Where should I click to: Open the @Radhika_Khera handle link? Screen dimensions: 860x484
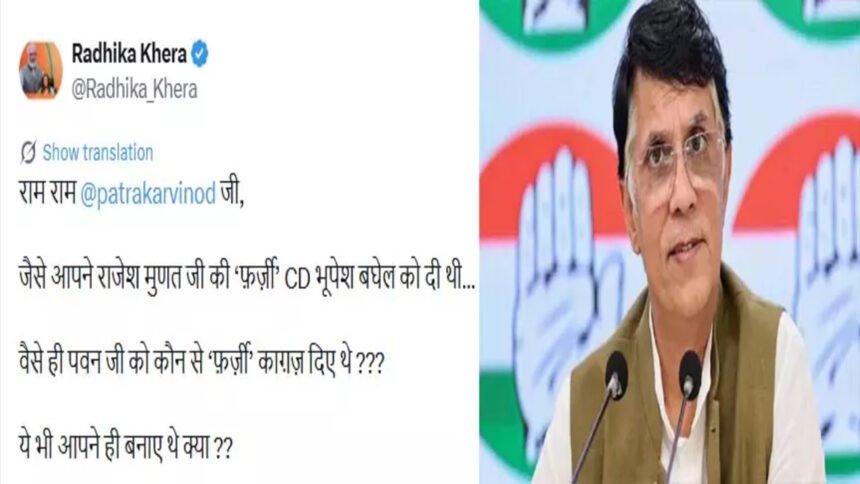coord(134,90)
